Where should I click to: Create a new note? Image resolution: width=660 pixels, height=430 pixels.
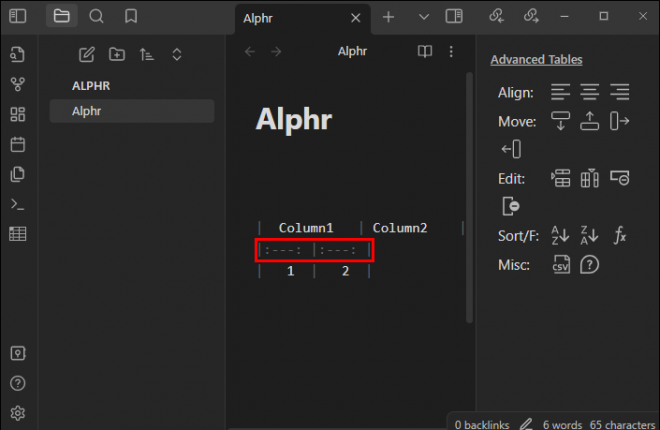(x=87, y=54)
